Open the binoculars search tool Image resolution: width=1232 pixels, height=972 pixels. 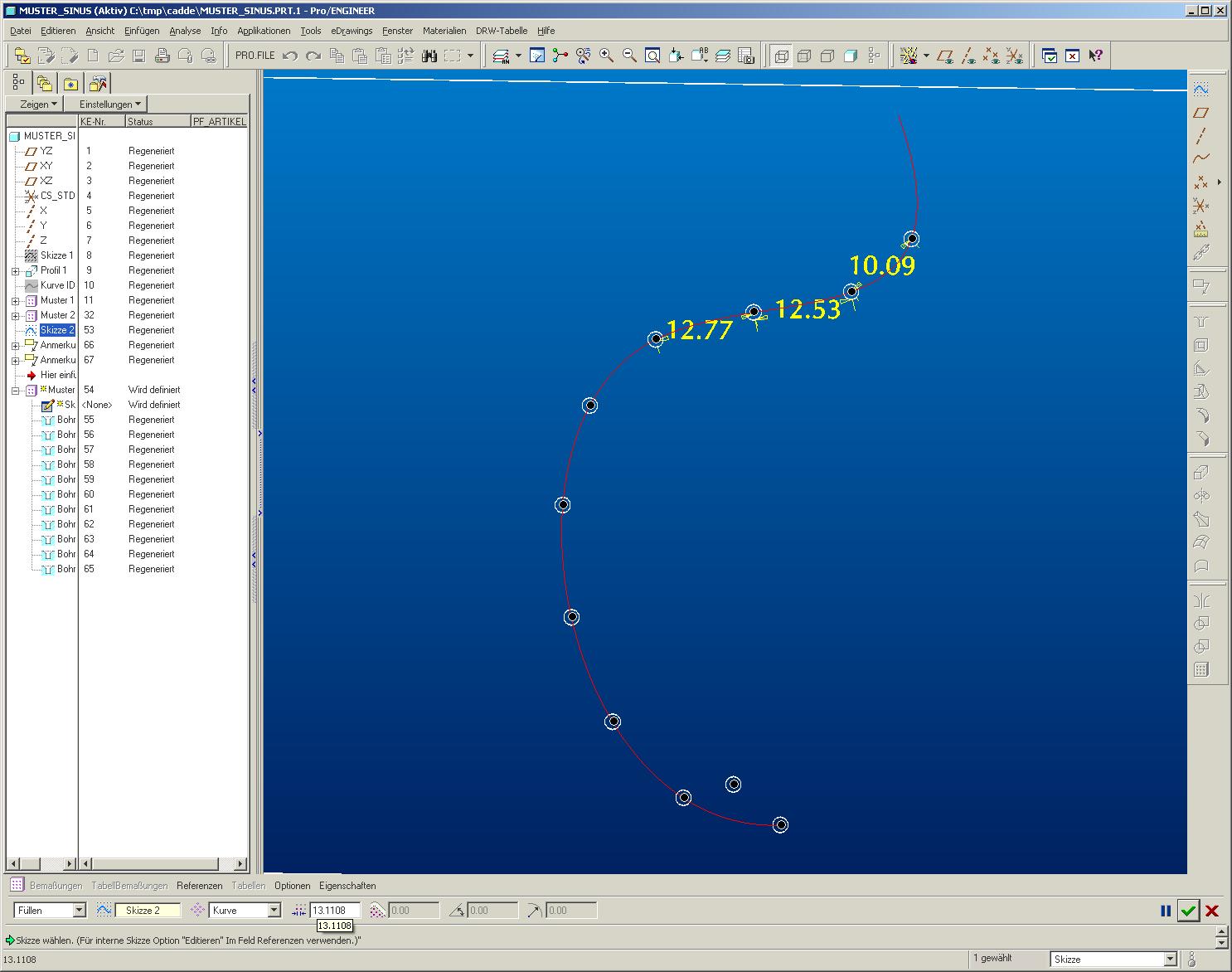coord(429,56)
